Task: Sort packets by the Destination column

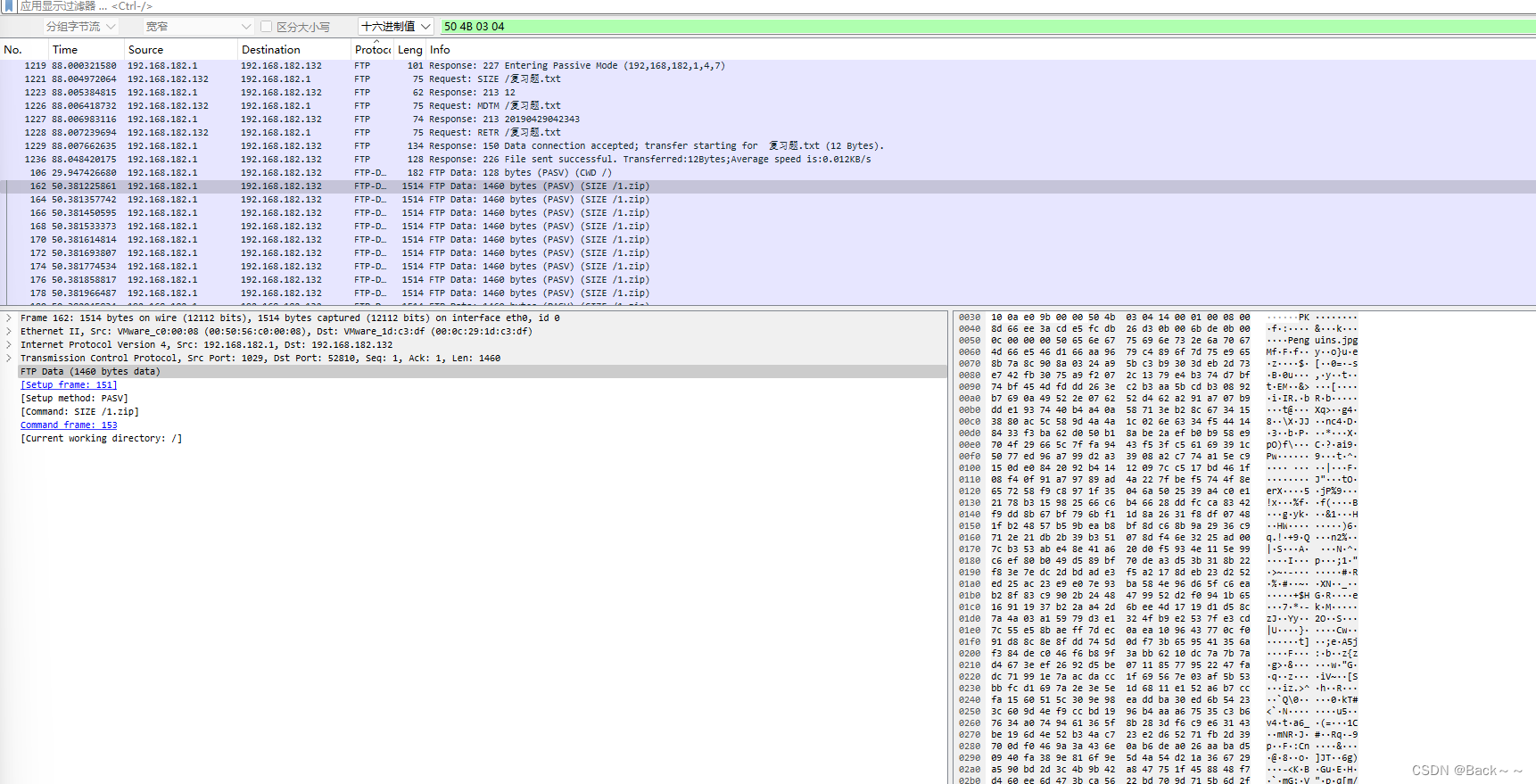Action: click(x=294, y=50)
